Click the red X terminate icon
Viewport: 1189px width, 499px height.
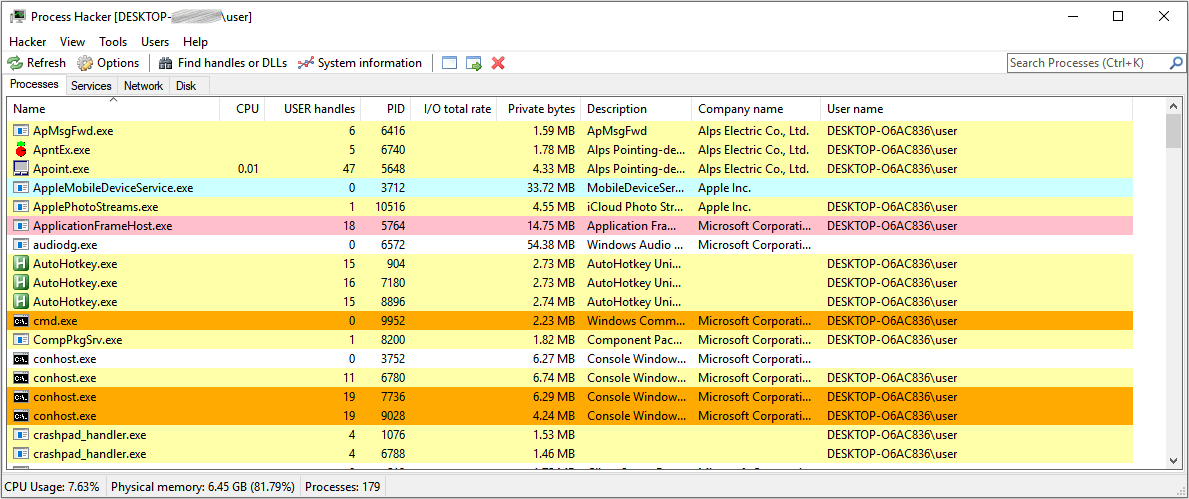498,63
